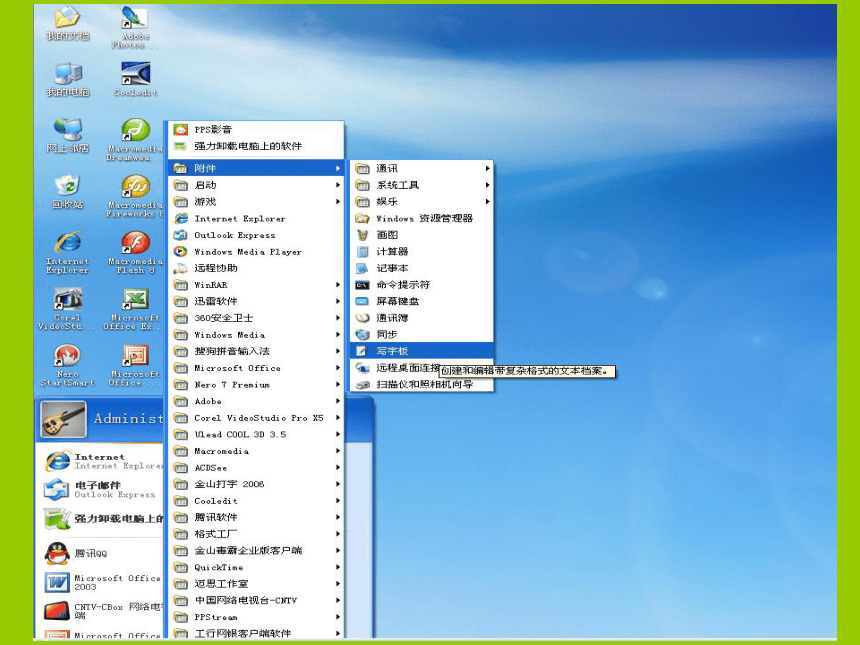Viewport: 860px width, 645px height.
Task: Launch Macromedia Dreamweaver desktop shortcut
Action: 135,139
